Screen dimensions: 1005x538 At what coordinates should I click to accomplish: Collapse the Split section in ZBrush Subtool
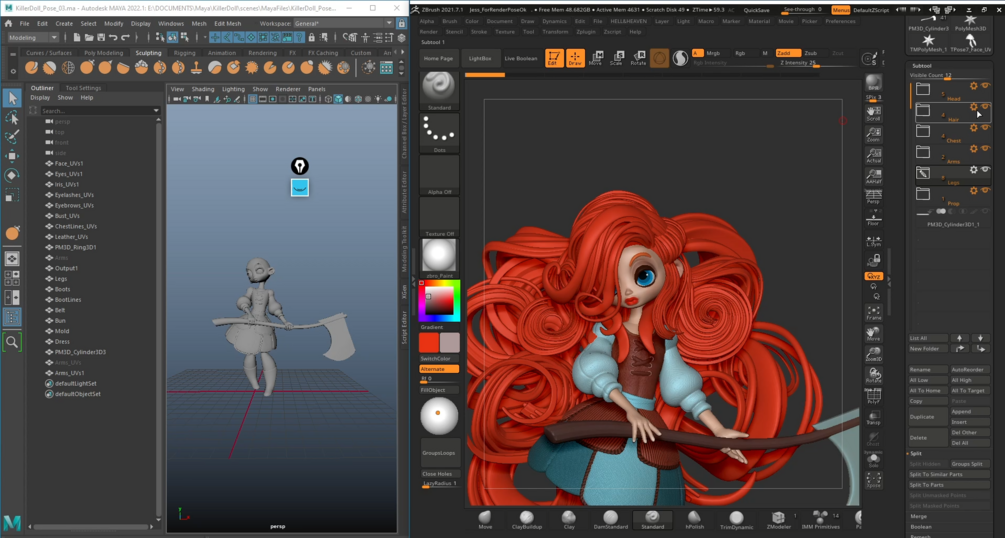click(916, 453)
